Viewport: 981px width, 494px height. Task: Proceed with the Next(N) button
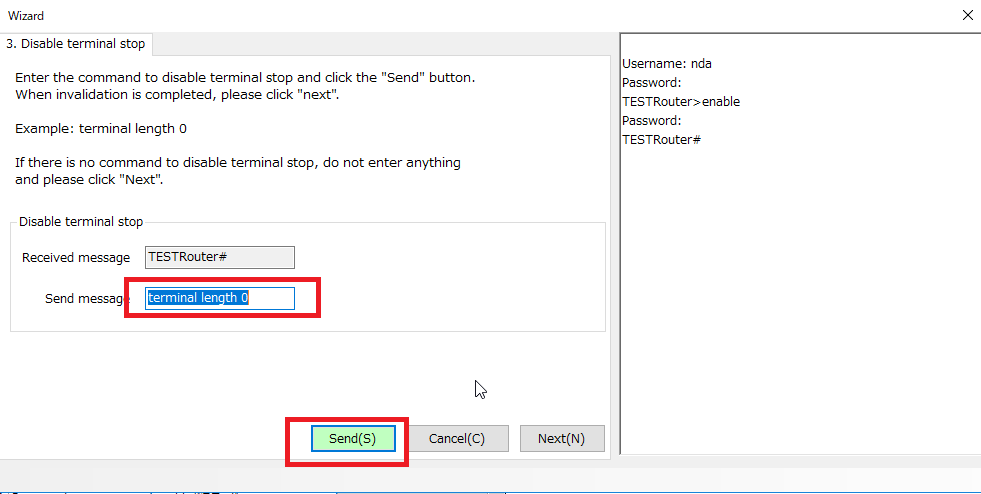coord(561,439)
